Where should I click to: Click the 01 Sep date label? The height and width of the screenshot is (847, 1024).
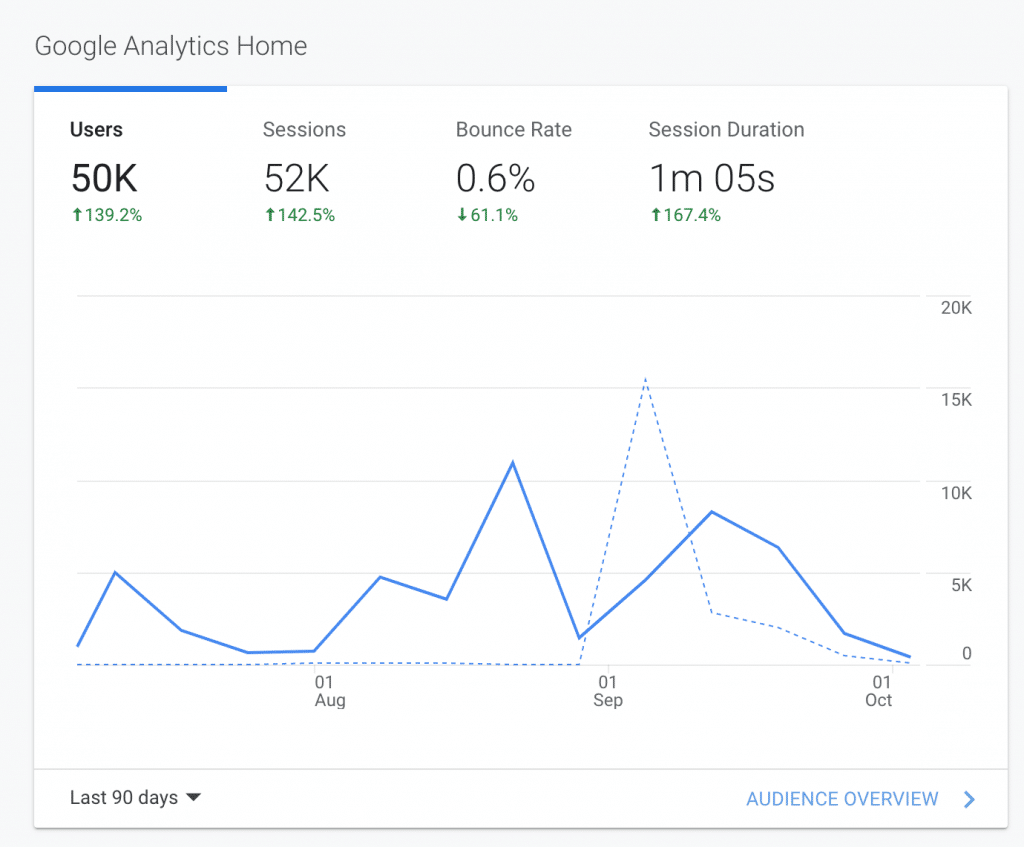click(608, 691)
